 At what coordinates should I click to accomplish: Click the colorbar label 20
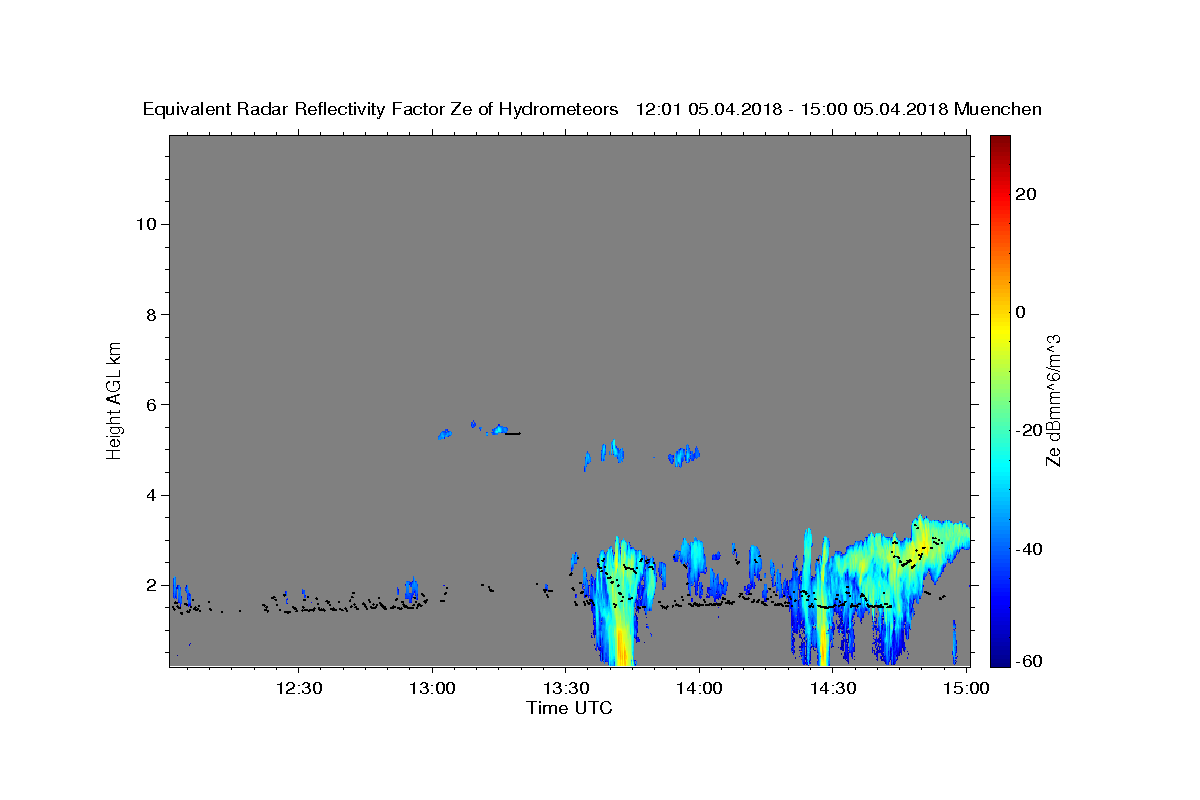pos(1025,194)
